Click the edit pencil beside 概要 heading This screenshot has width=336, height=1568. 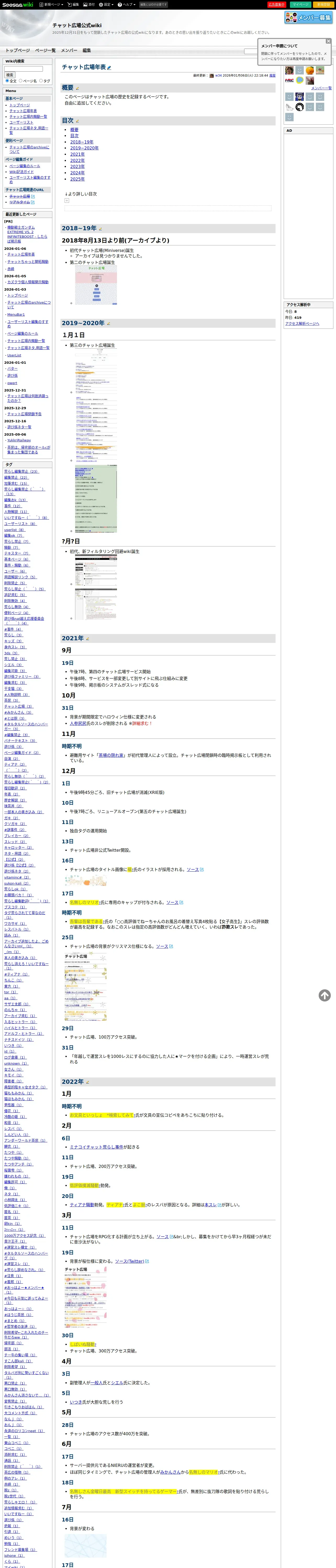[x=77, y=88]
